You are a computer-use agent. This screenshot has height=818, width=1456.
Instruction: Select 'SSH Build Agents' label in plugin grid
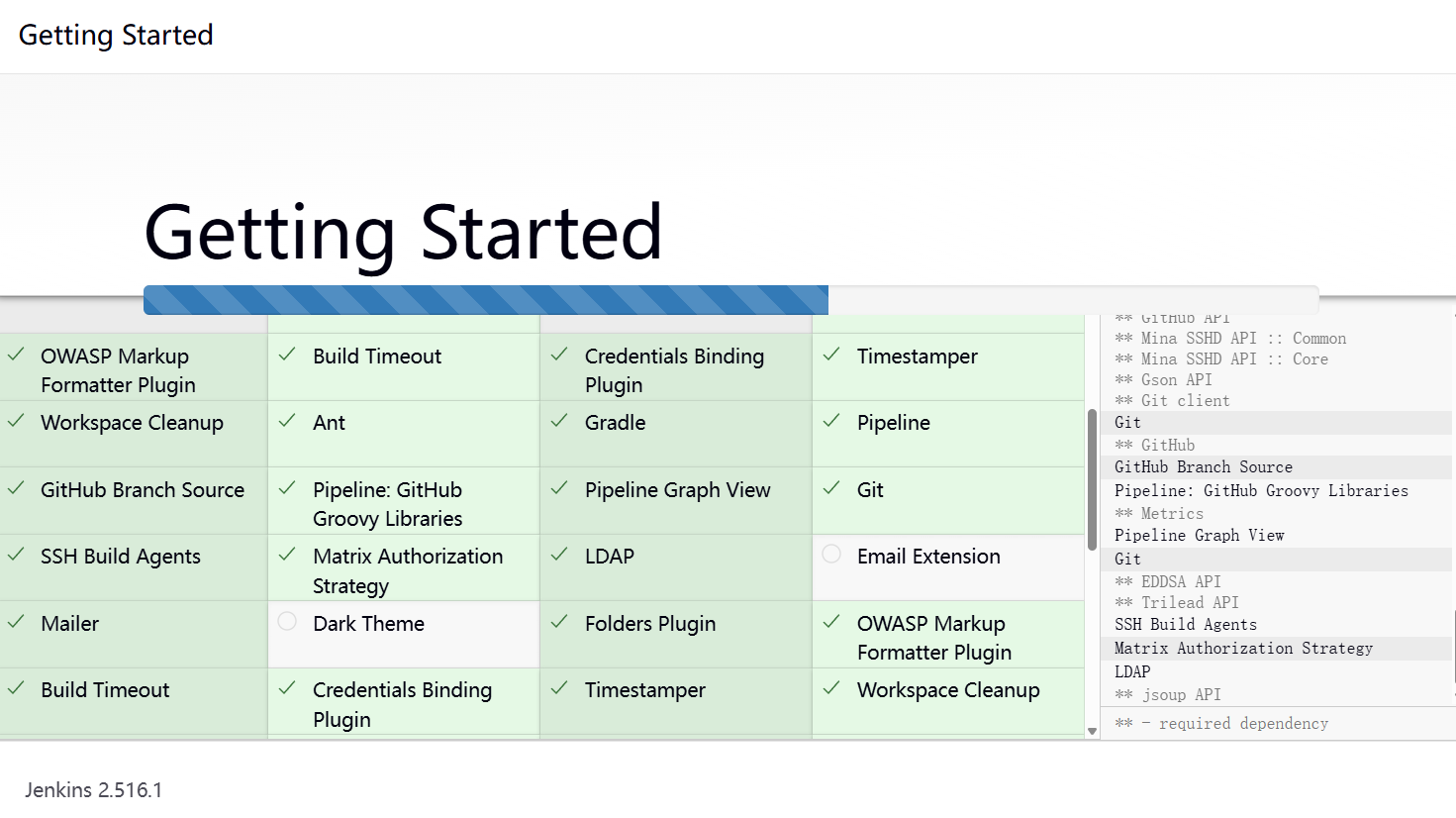pyautogui.click(x=121, y=557)
